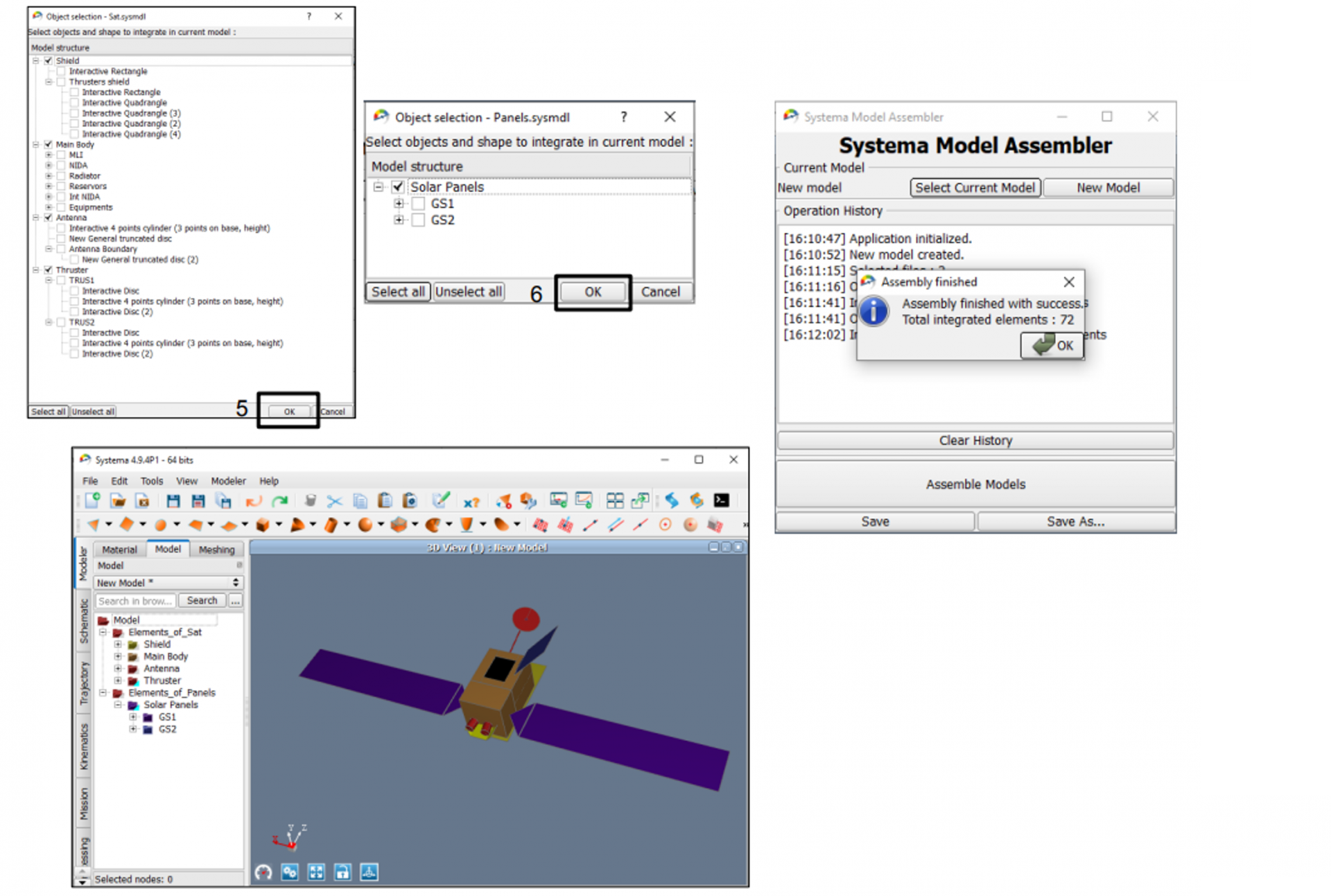Screen dimensions: 1331x896
Task: Click the lock icon under 3D view
Action: [x=342, y=872]
